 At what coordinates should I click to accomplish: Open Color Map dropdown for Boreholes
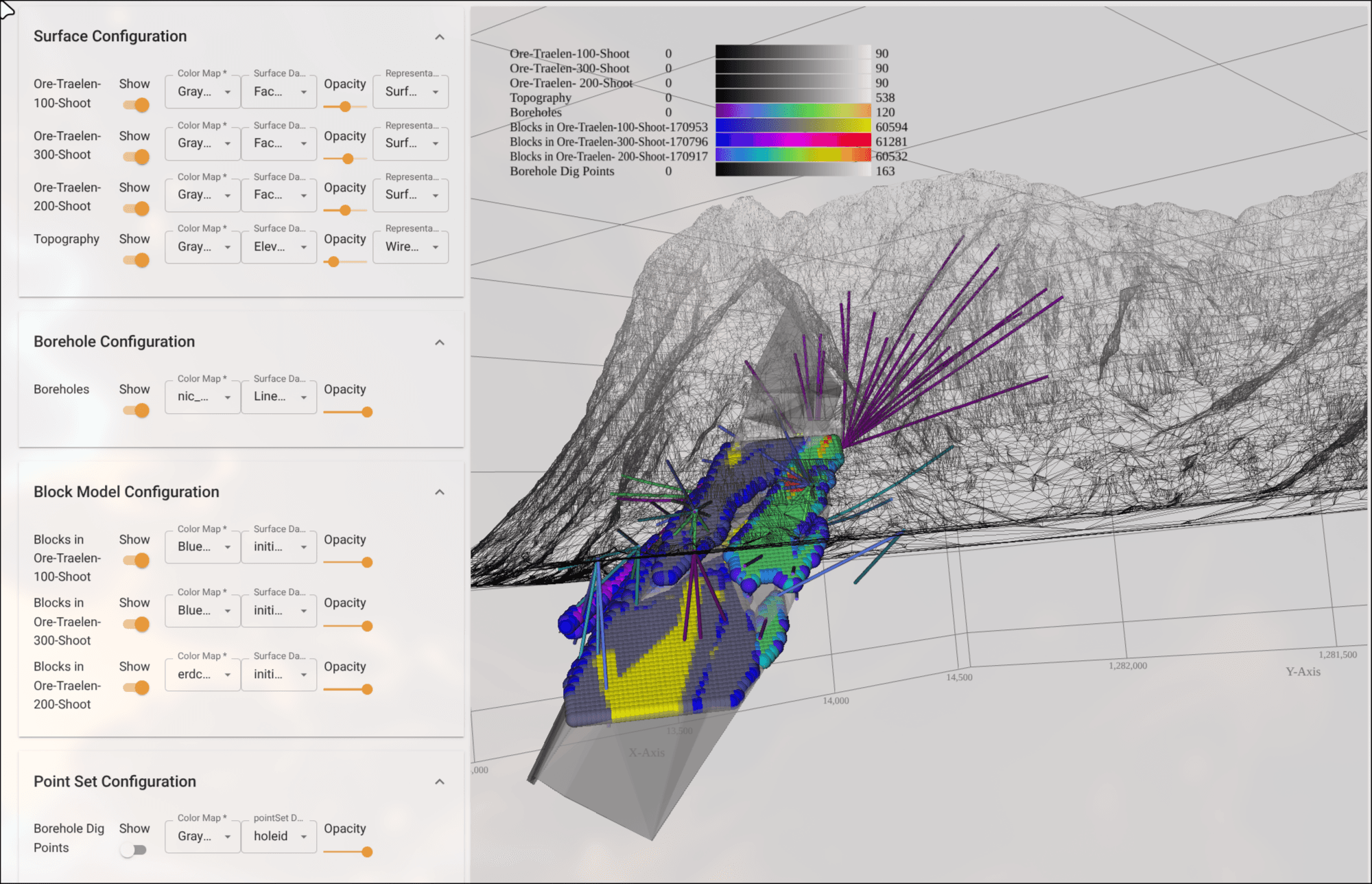click(x=202, y=397)
